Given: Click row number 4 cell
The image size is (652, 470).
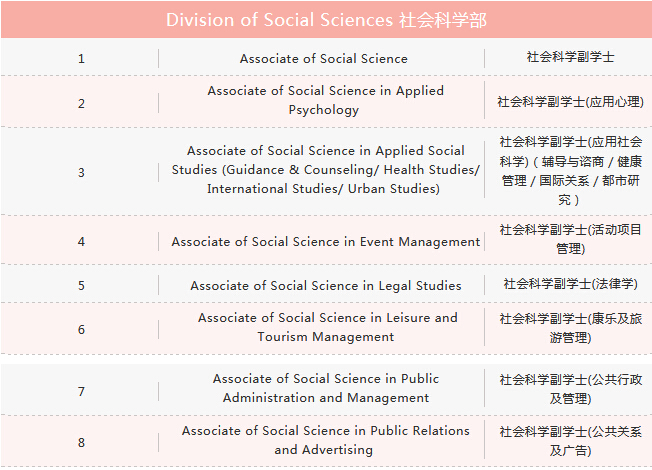Looking at the screenshot, I should (81, 241).
